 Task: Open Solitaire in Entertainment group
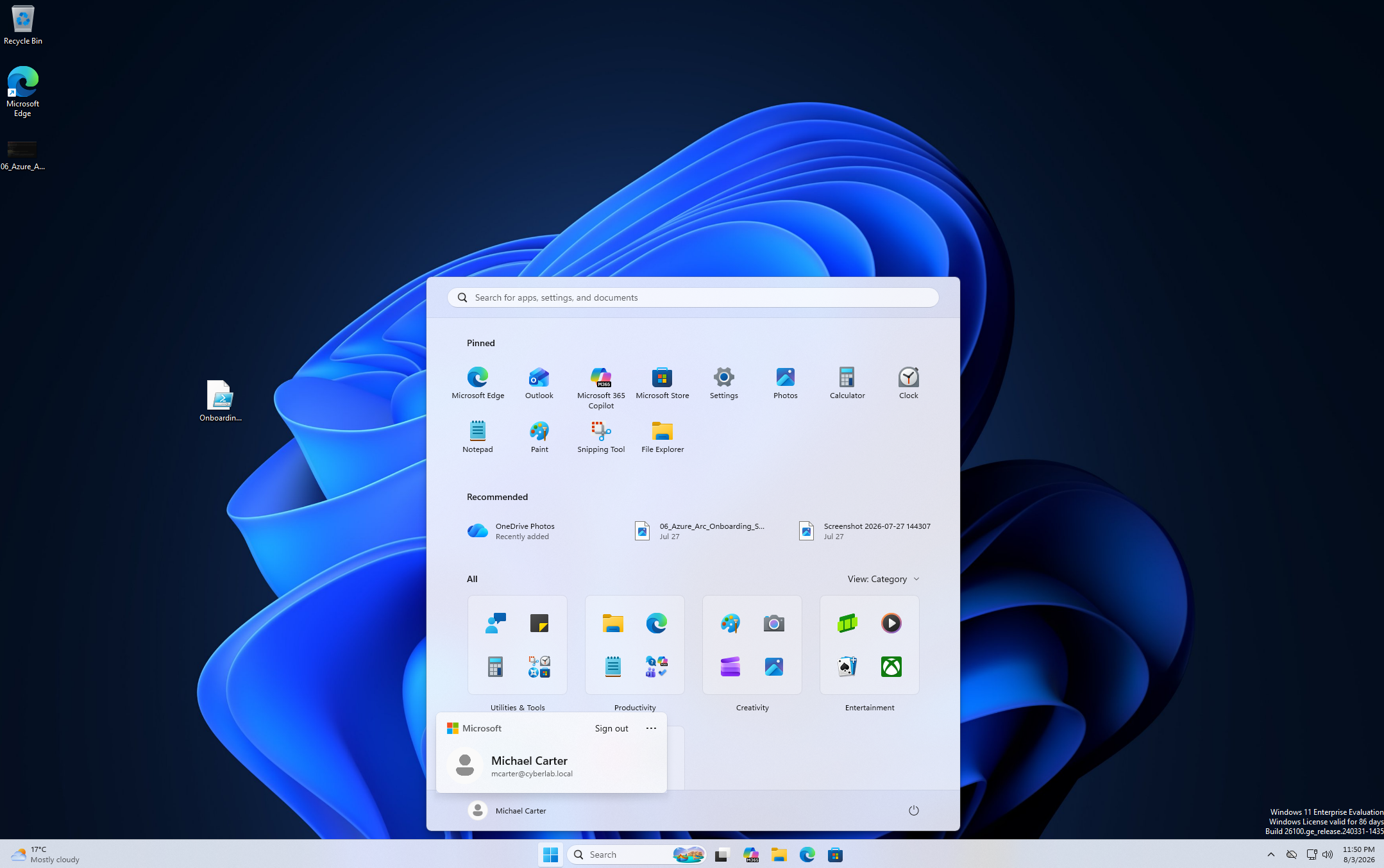847,667
